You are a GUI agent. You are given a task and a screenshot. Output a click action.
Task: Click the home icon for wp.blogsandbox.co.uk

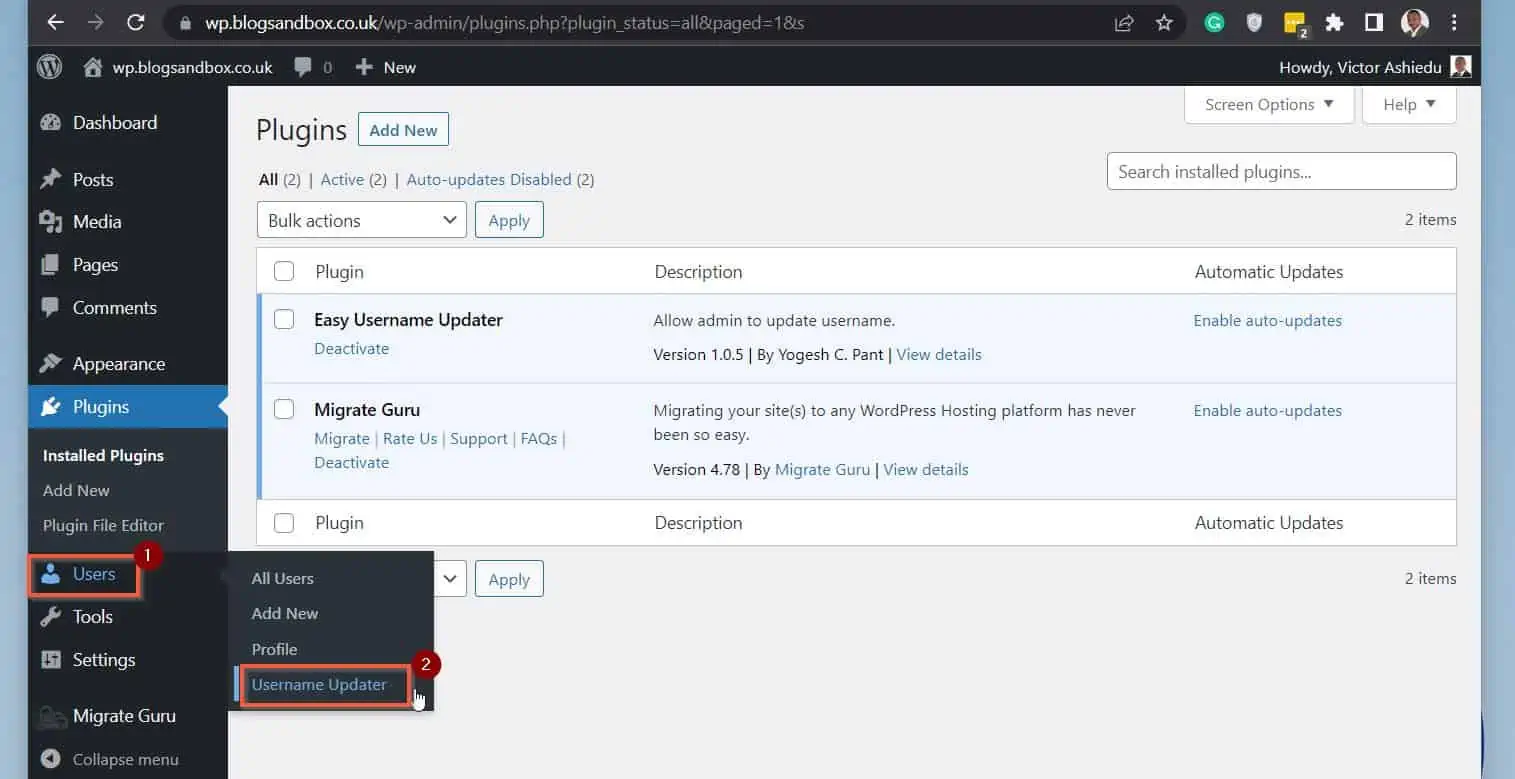point(93,67)
